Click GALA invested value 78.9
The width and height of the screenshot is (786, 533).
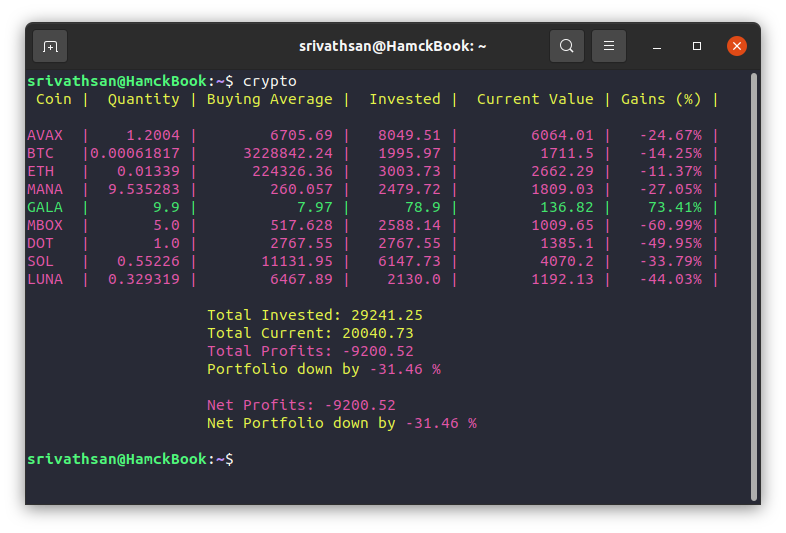423,208
